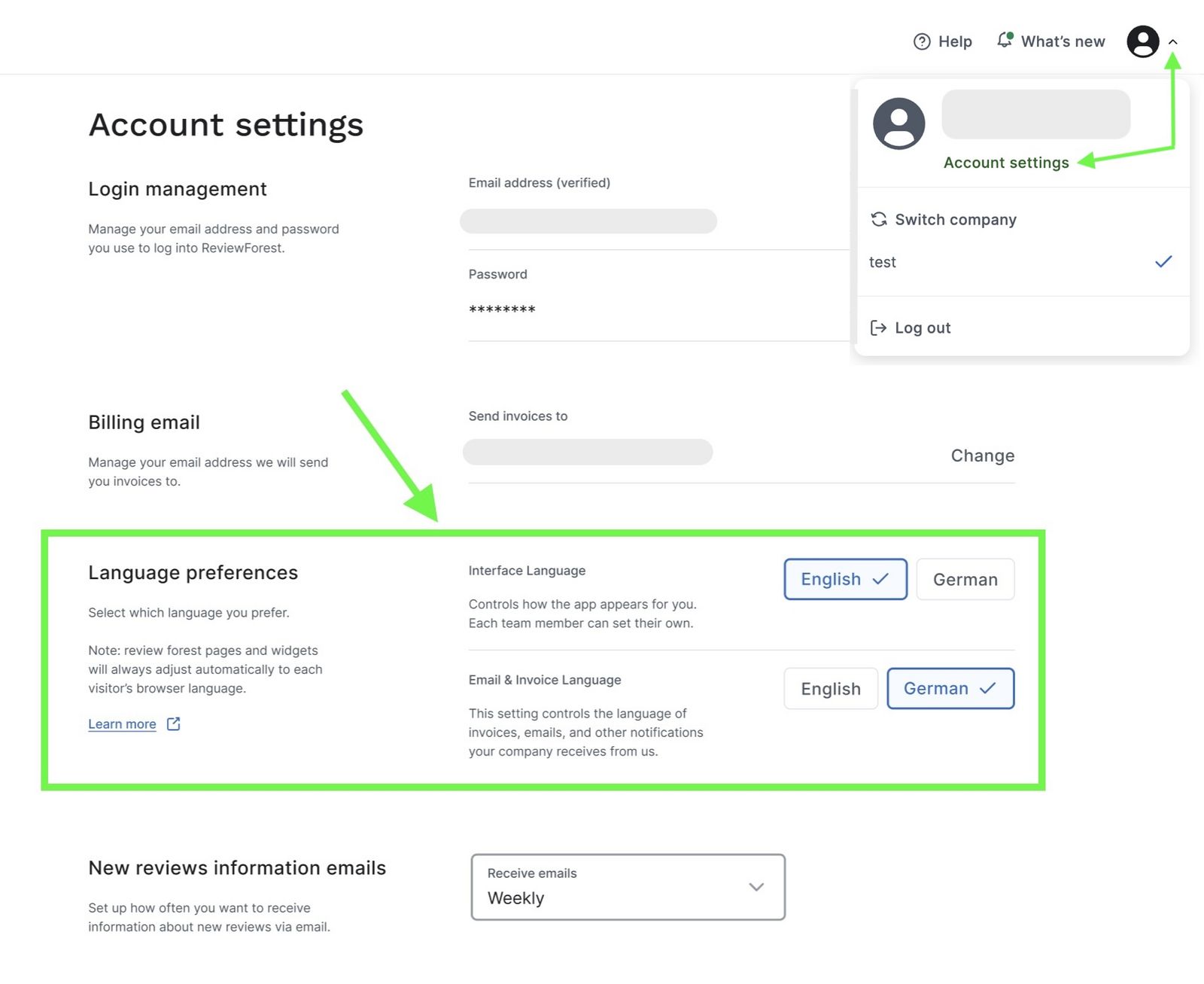Open Account settings from profile menu
The width and height of the screenshot is (1204, 984).
tap(1005, 163)
